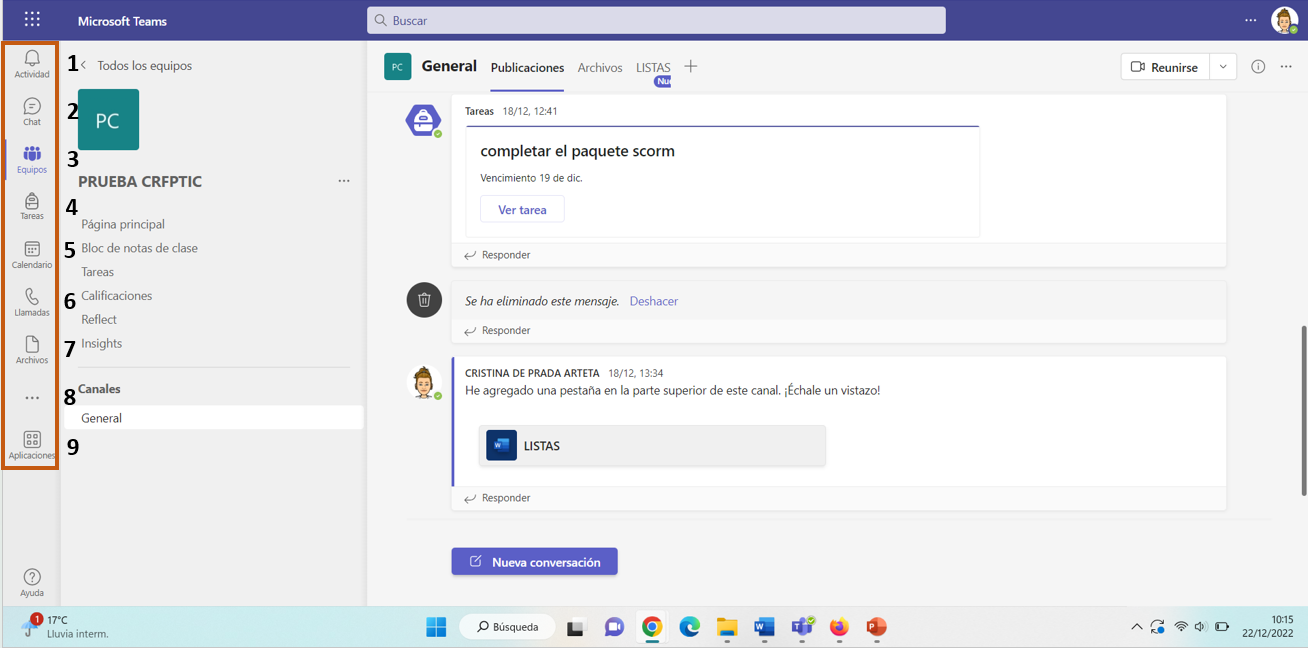Go back to Todos los equipos

coord(137,65)
